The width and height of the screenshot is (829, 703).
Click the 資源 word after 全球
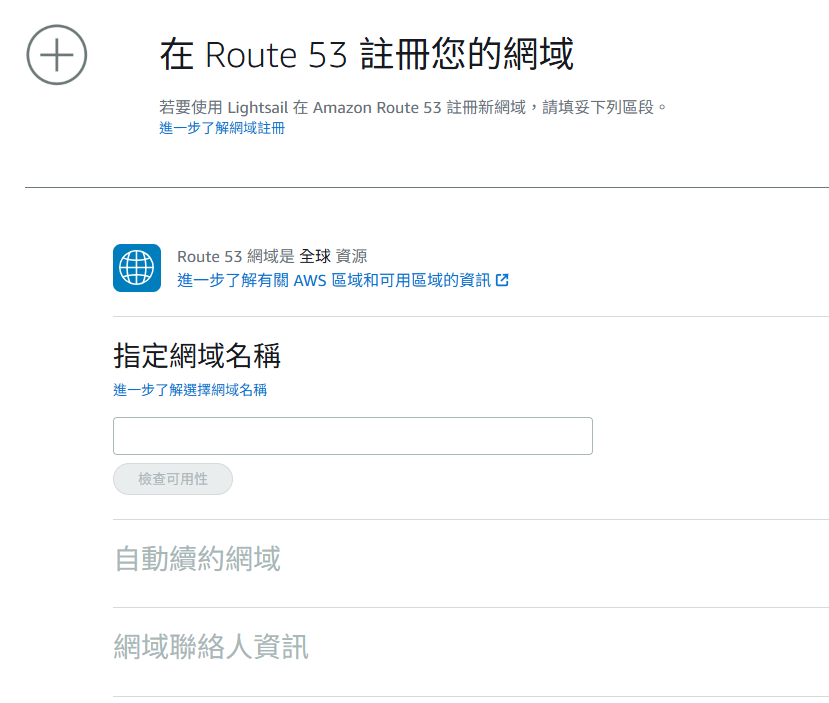click(352, 256)
